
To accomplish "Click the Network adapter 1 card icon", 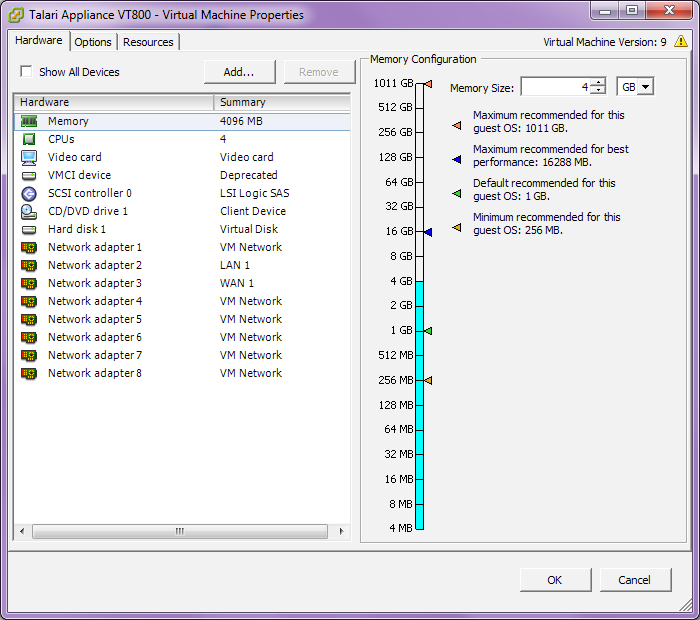I will coord(29,248).
